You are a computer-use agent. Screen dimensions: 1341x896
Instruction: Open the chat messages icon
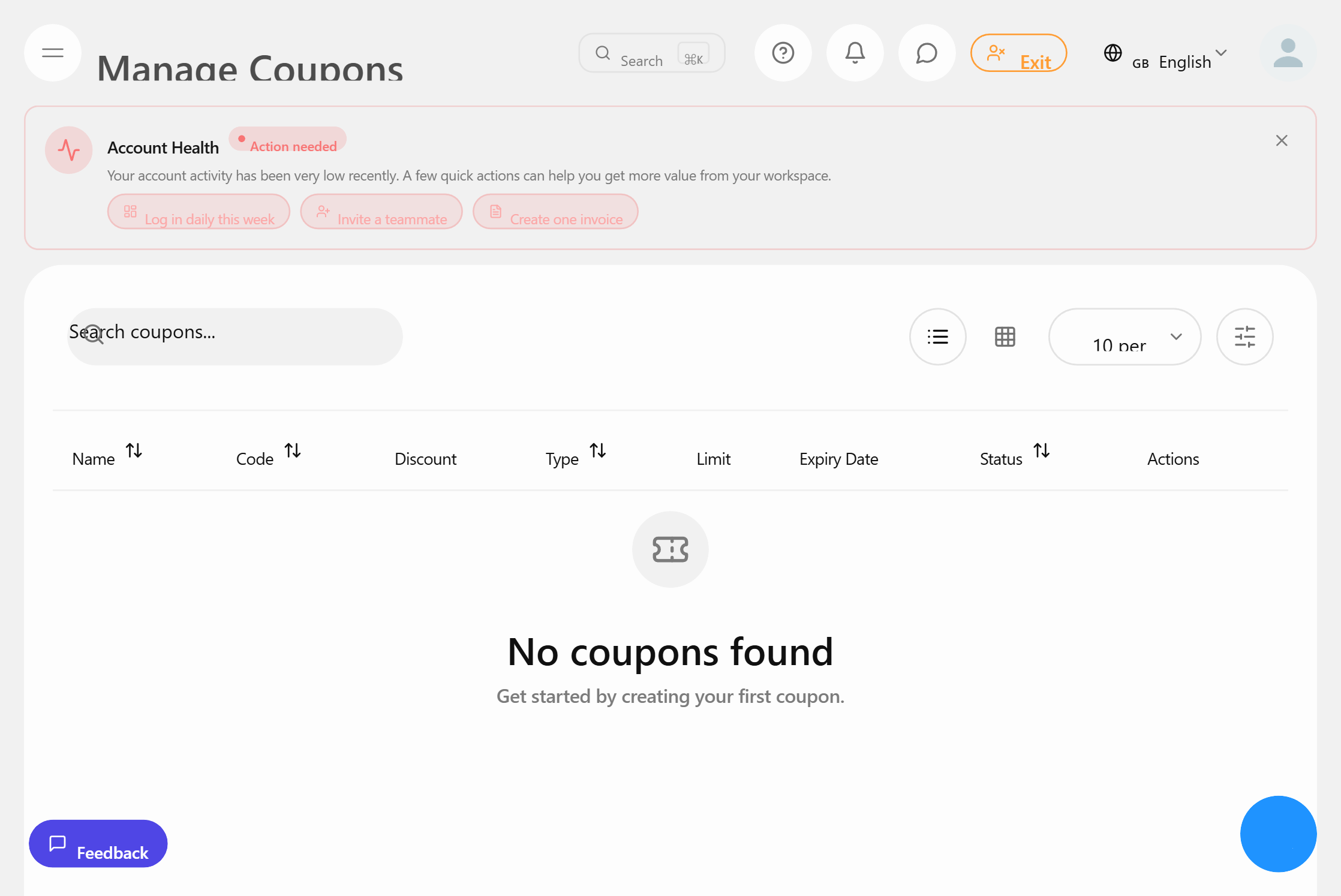click(x=927, y=53)
